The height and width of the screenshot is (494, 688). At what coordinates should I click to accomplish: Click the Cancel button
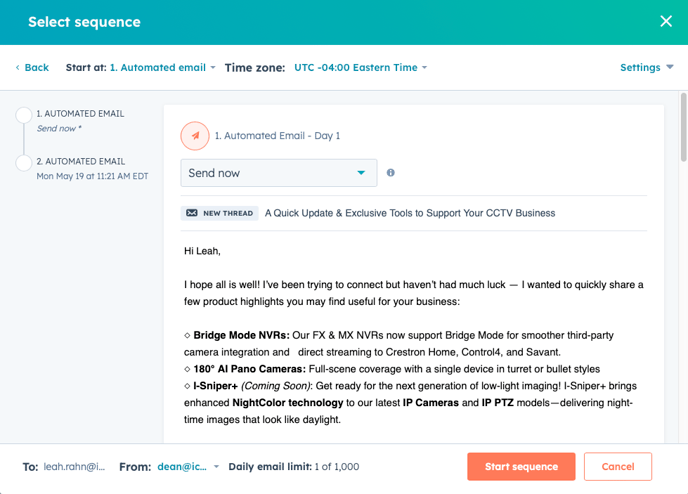point(617,467)
